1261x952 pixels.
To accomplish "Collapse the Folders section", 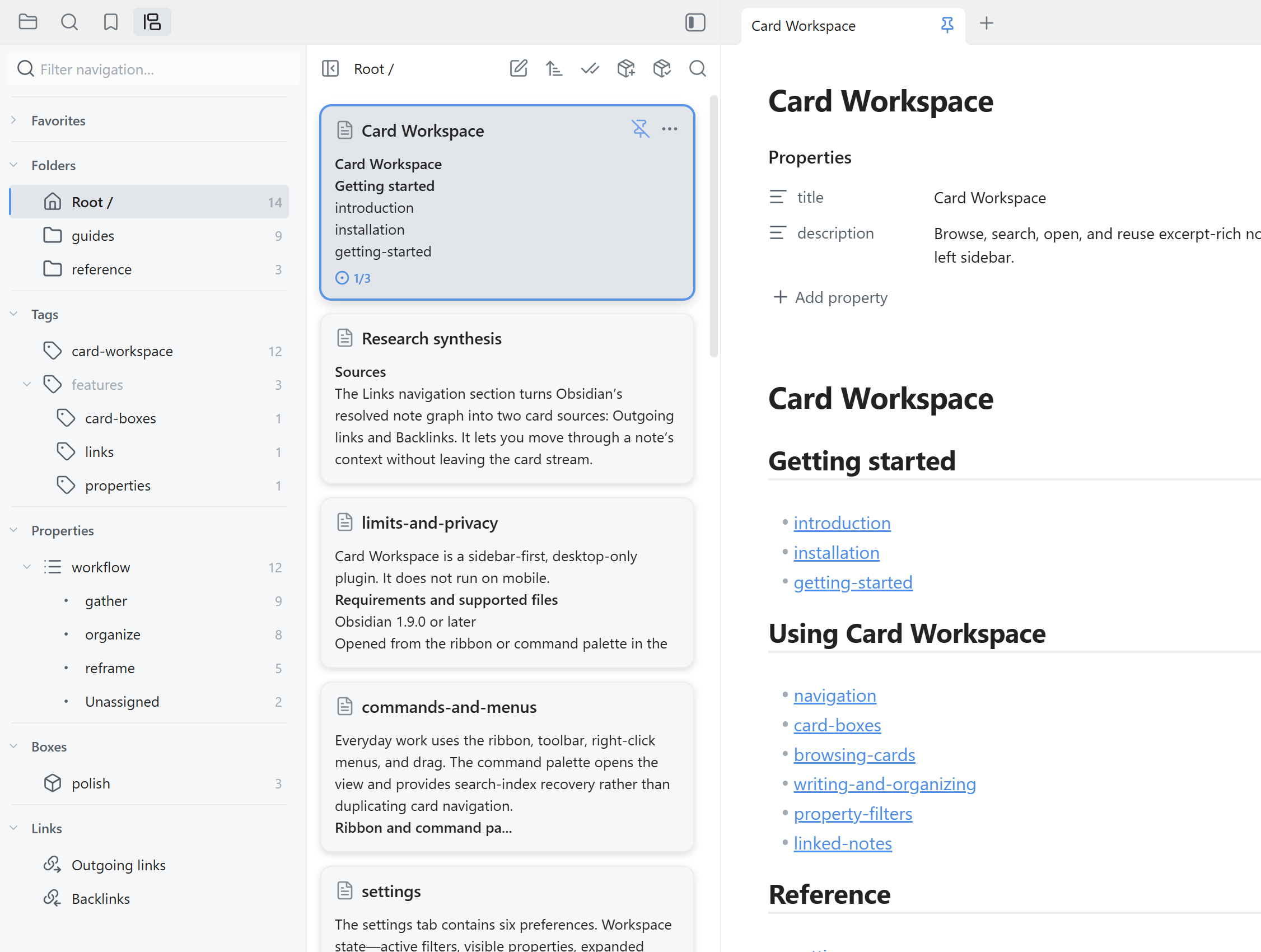I will pos(13,165).
